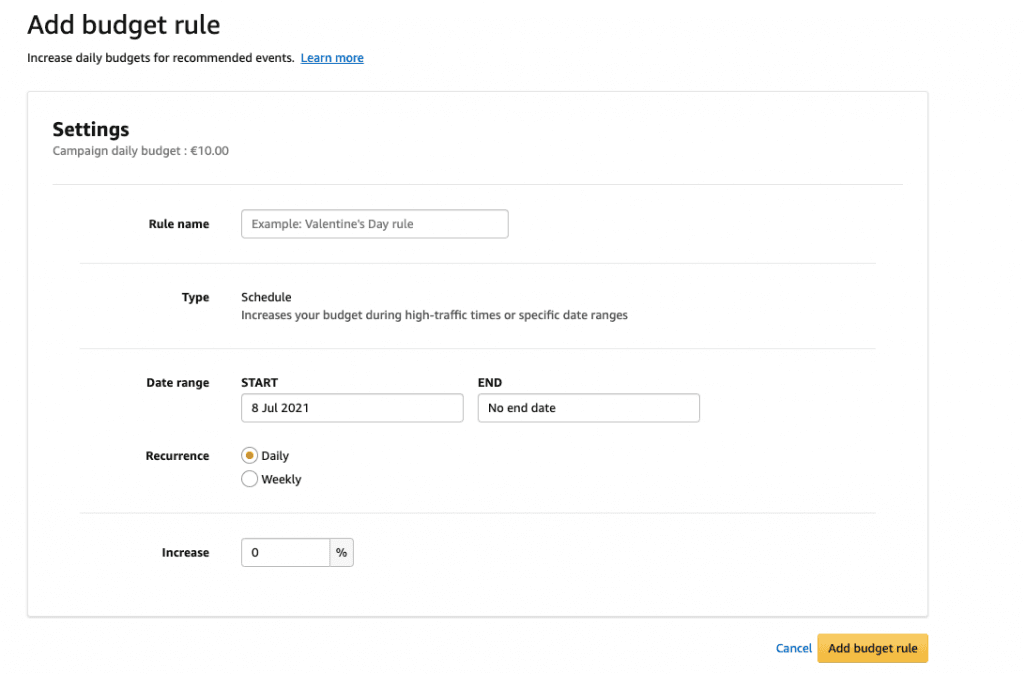Viewport: 1024px width, 674px height.
Task: Click the Rule name field label
Action: (x=179, y=224)
